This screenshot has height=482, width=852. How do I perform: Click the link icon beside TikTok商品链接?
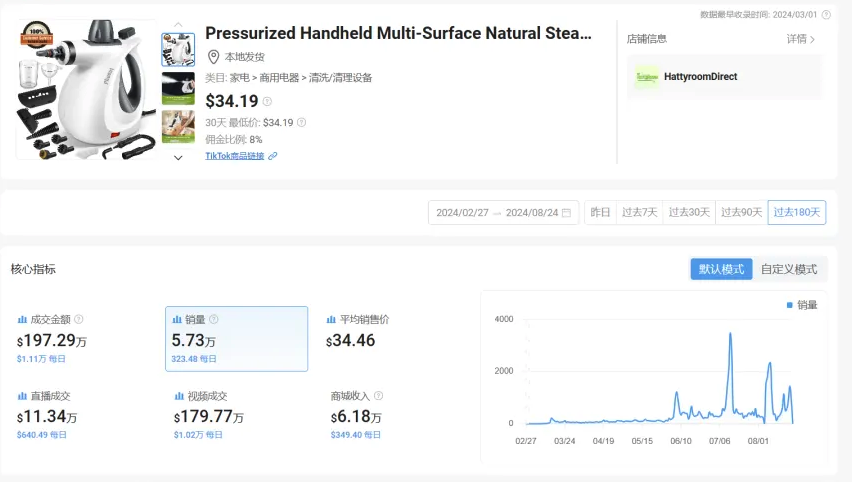pyautogui.click(x=273, y=156)
